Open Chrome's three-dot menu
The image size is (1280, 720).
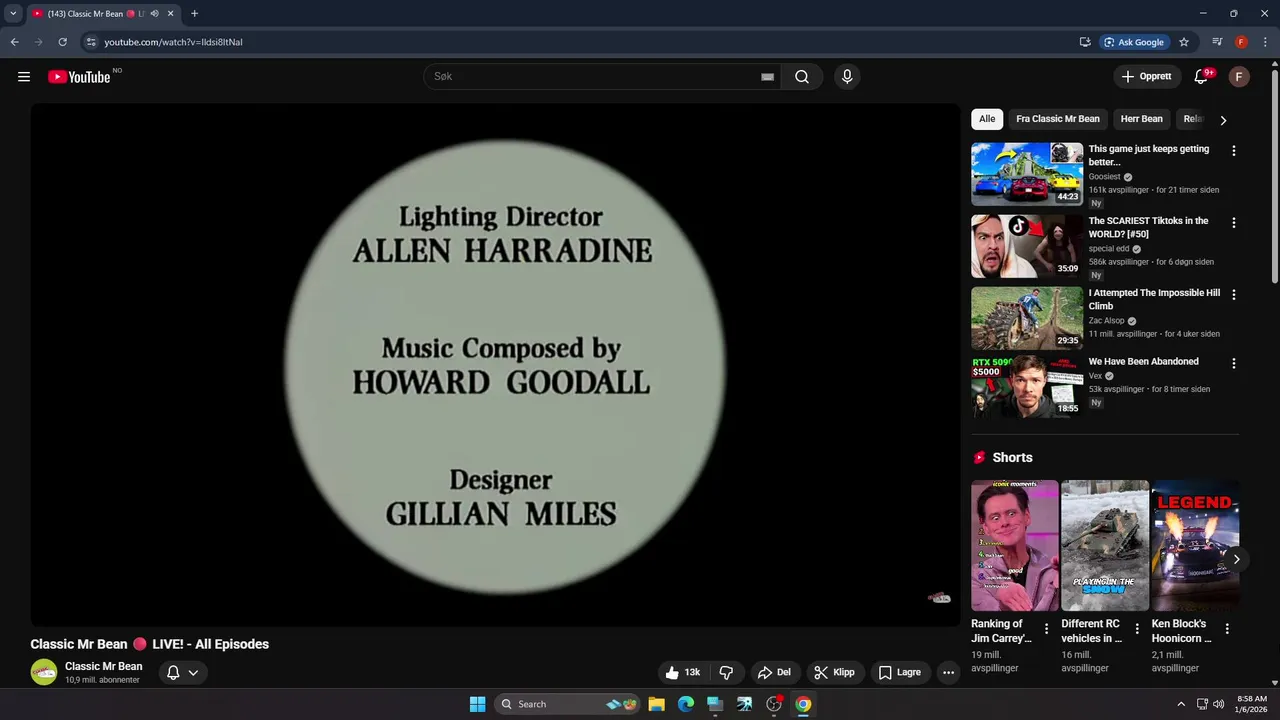click(x=1265, y=42)
